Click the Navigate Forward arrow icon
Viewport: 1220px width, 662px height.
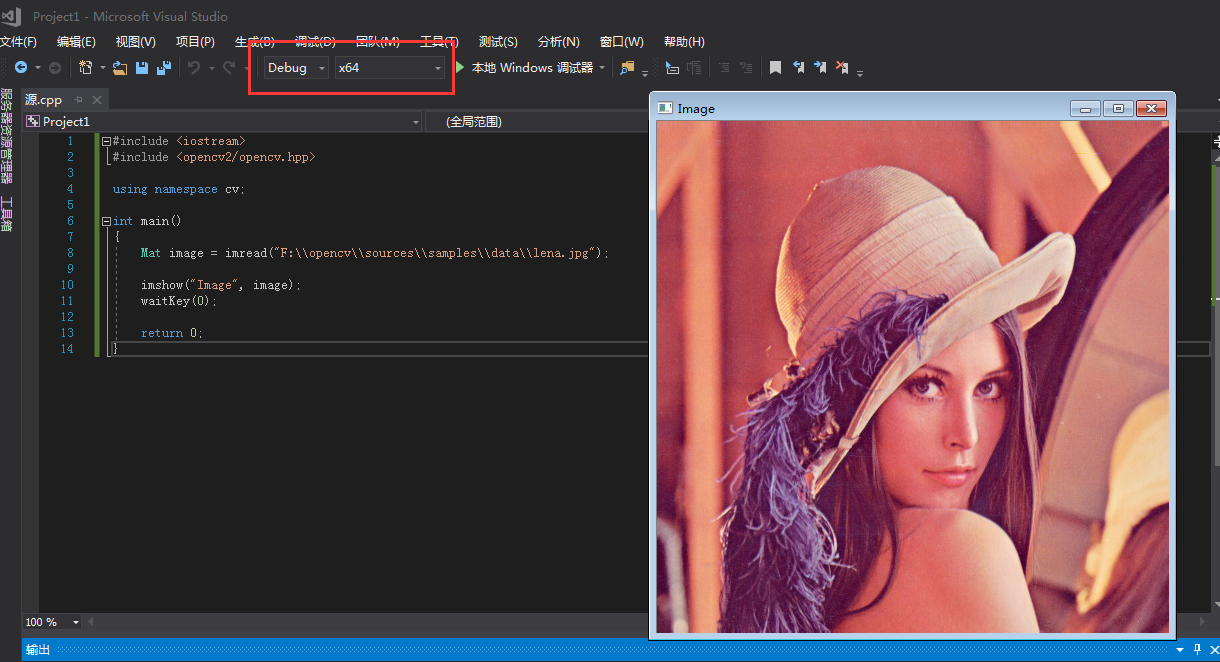click(55, 68)
